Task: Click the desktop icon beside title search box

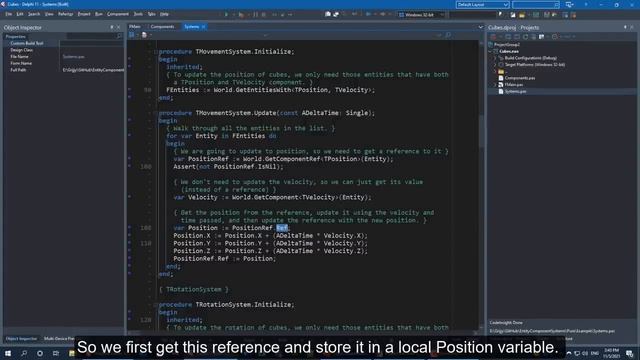Action: point(569,4)
